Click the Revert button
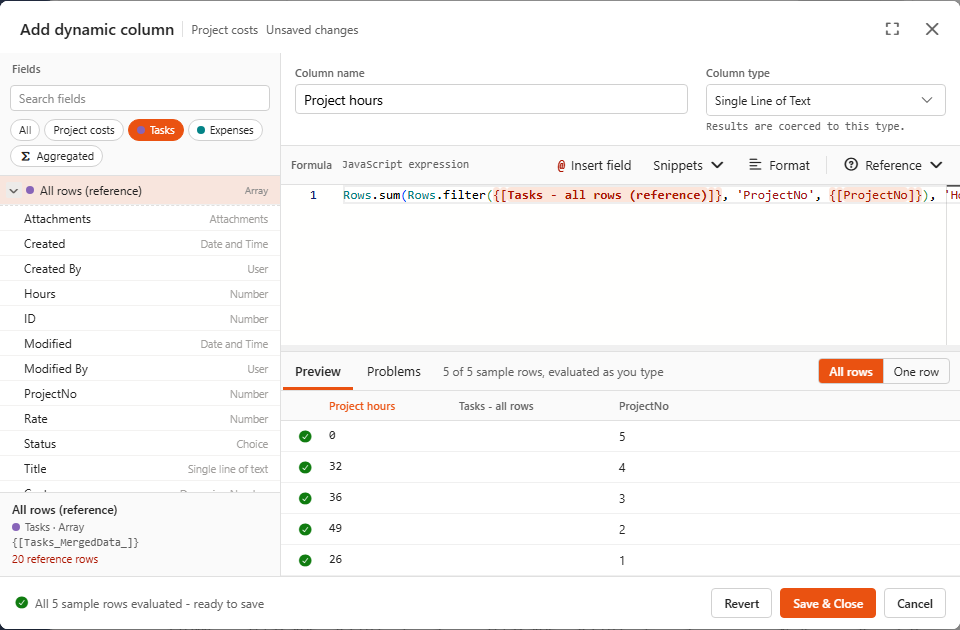 [x=741, y=604]
